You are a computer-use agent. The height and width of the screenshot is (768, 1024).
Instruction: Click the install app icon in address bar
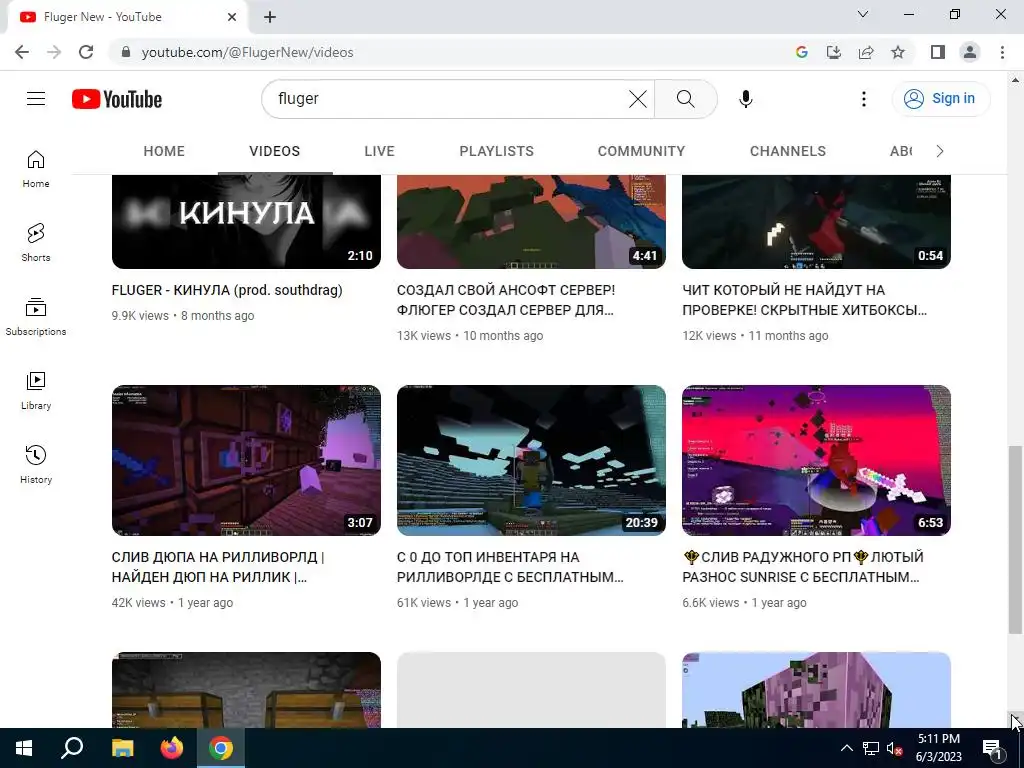834,52
